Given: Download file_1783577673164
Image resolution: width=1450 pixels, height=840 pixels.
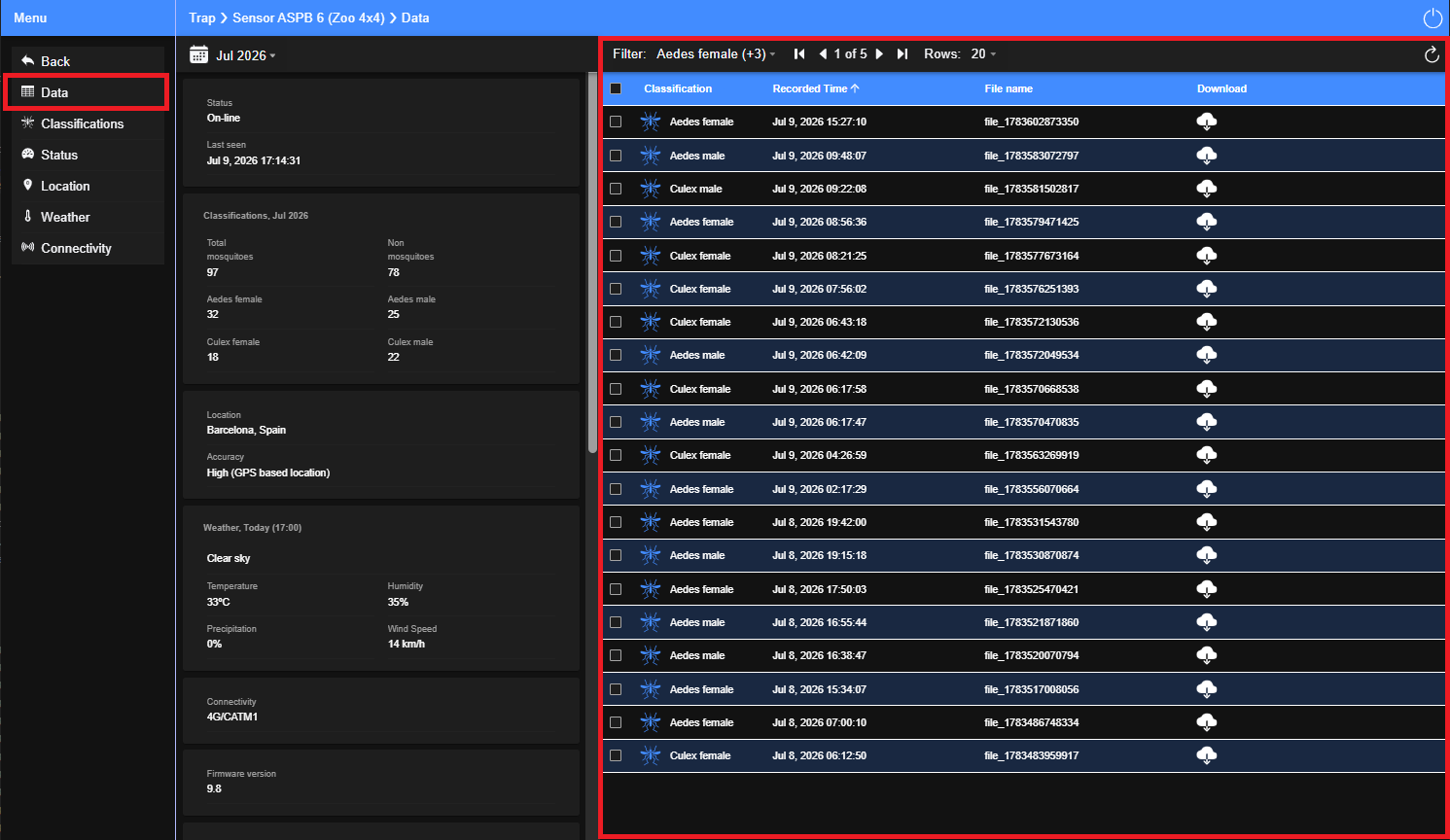Looking at the screenshot, I should click(1207, 256).
